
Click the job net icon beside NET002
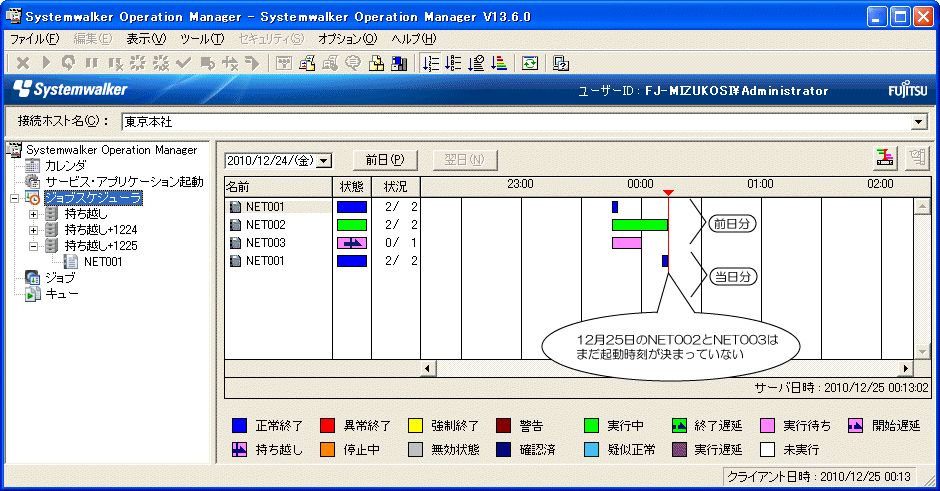tap(236, 225)
